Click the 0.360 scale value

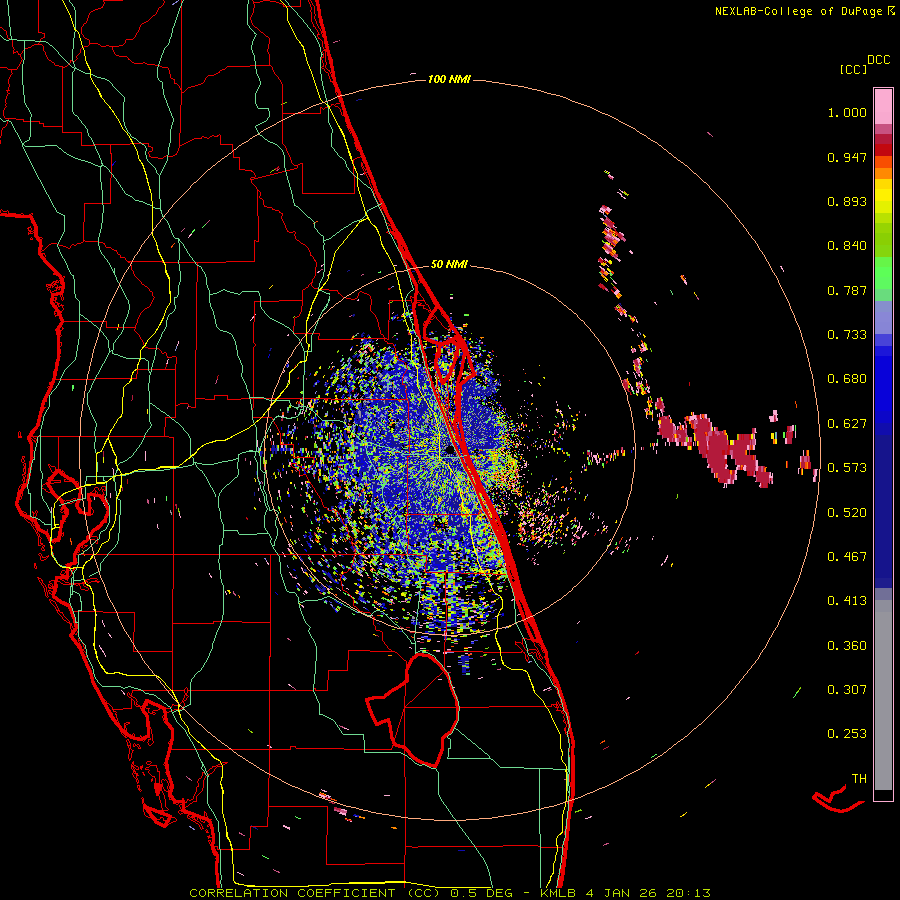coord(847,646)
